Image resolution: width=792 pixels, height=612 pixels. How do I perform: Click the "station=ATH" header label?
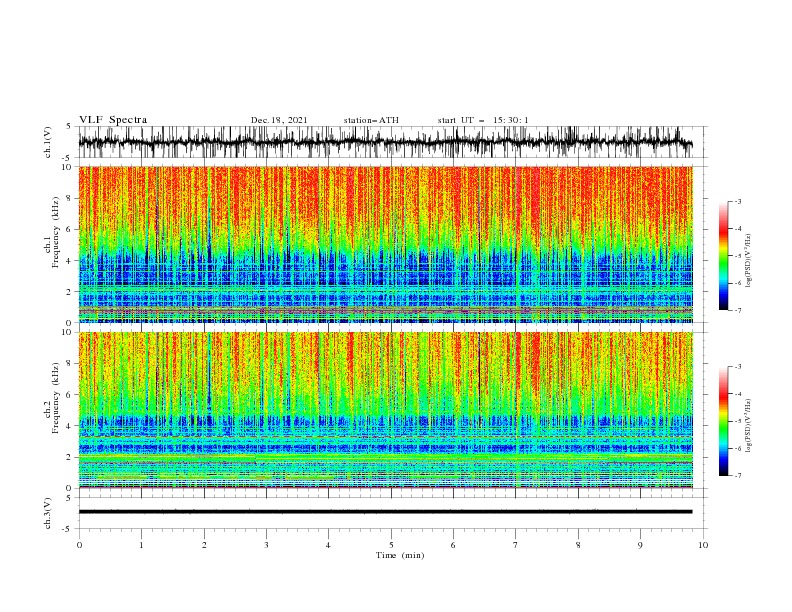pyautogui.click(x=371, y=120)
